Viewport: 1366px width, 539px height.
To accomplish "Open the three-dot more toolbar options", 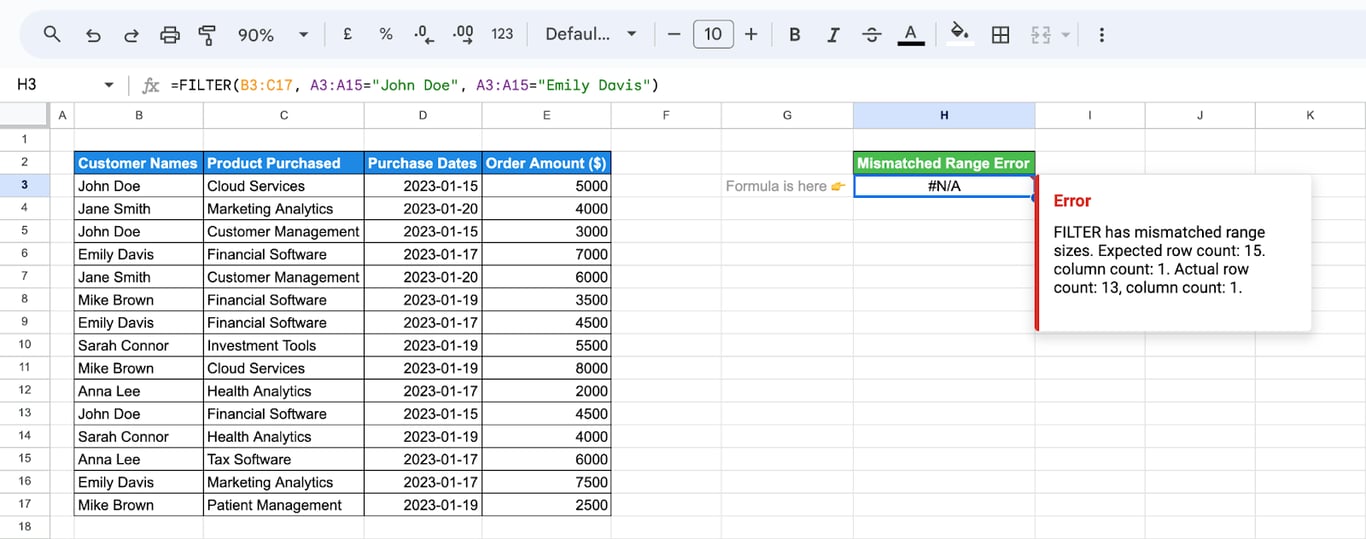I will click(x=1102, y=35).
